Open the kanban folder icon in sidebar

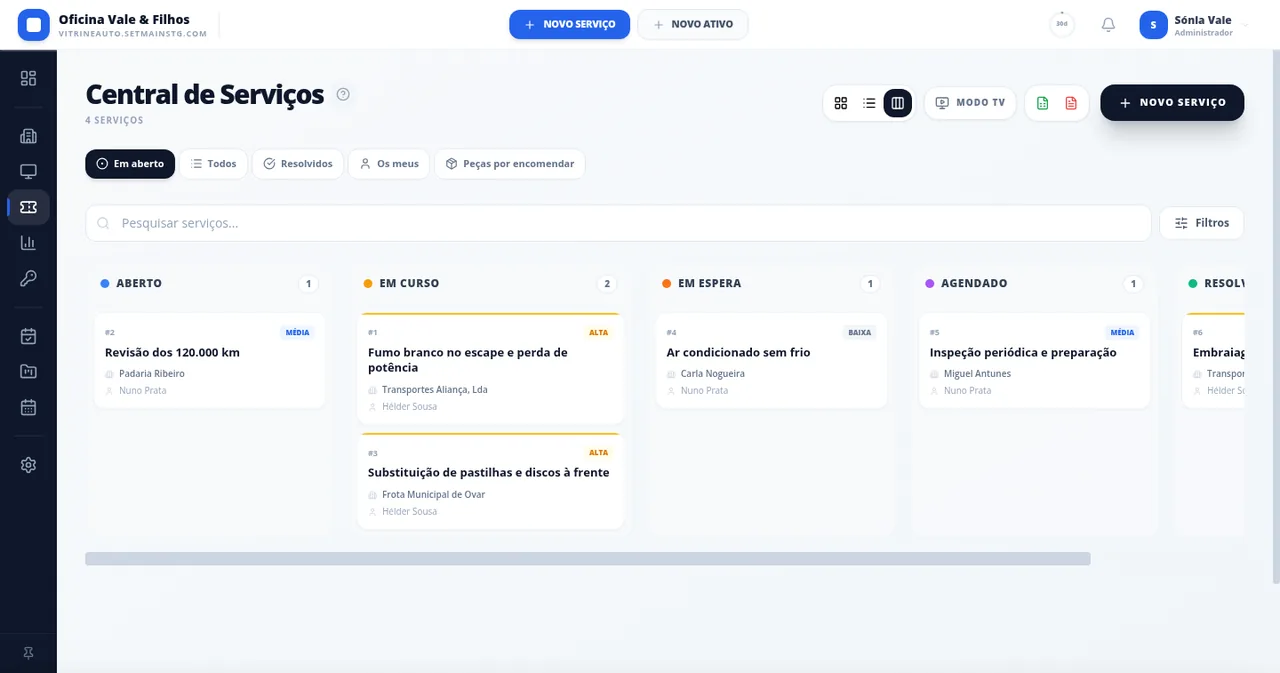28,372
